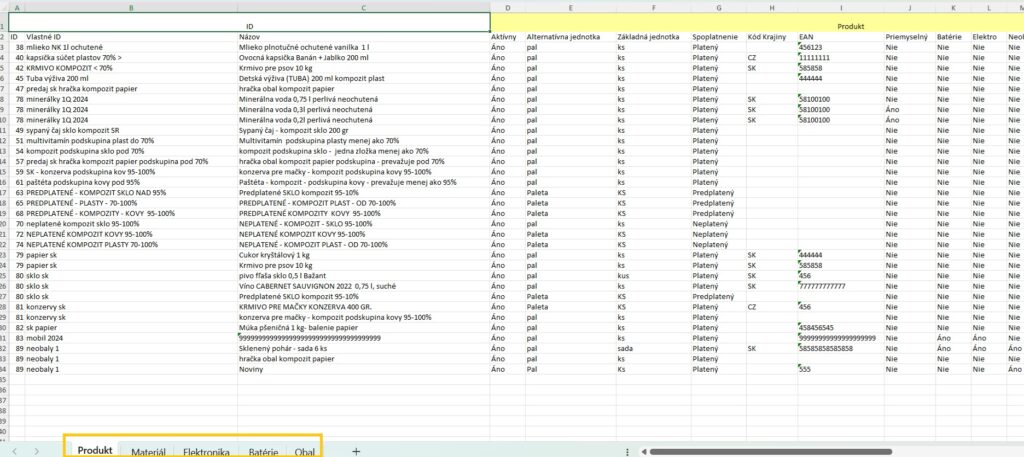Click the horizontal scrollbar left arrow

[641, 452]
